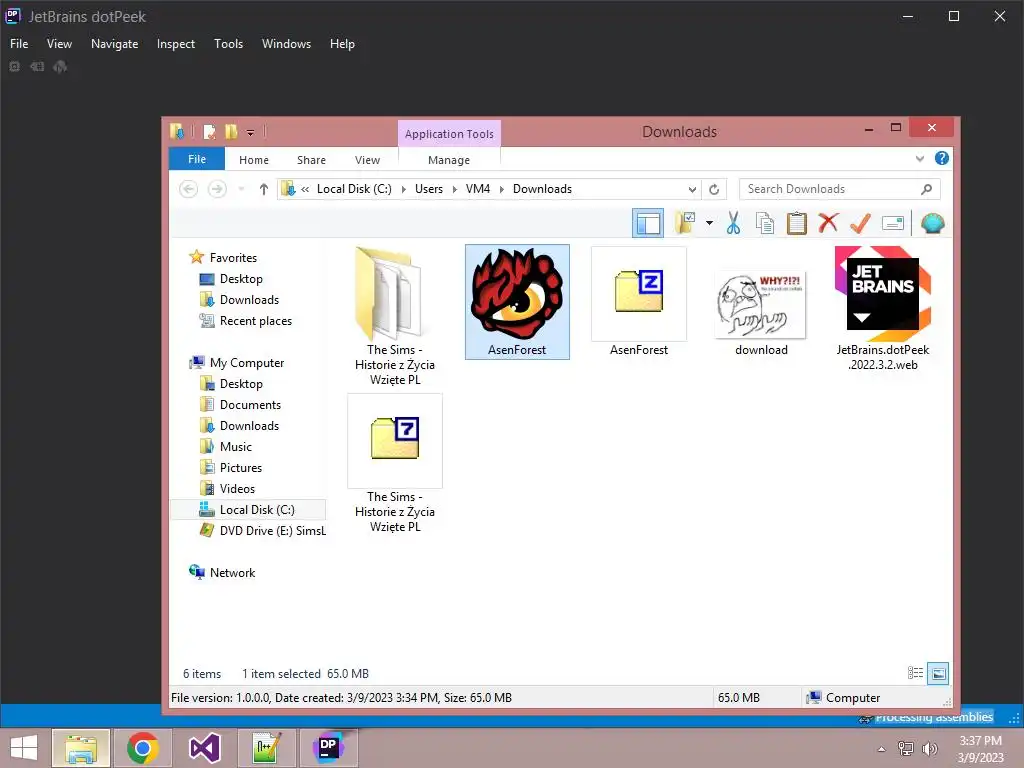This screenshot has width=1024, height=768.
Task: Click search magnifier icon
Action: [926, 189]
